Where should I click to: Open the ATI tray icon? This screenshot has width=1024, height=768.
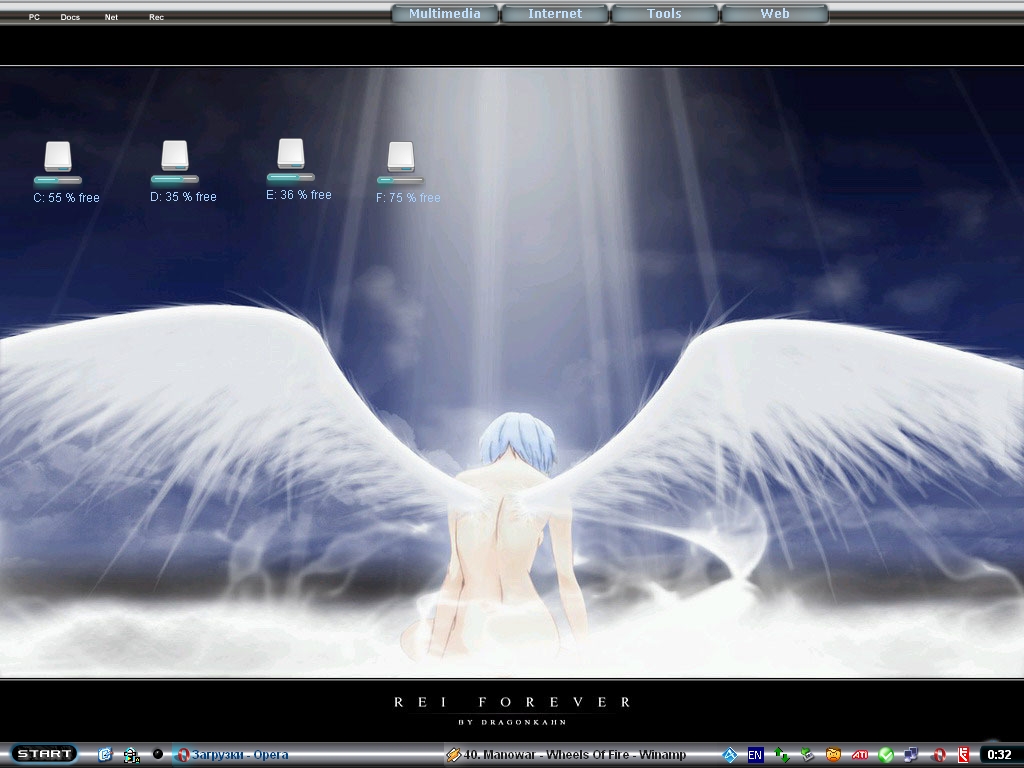pyautogui.click(x=859, y=755)
